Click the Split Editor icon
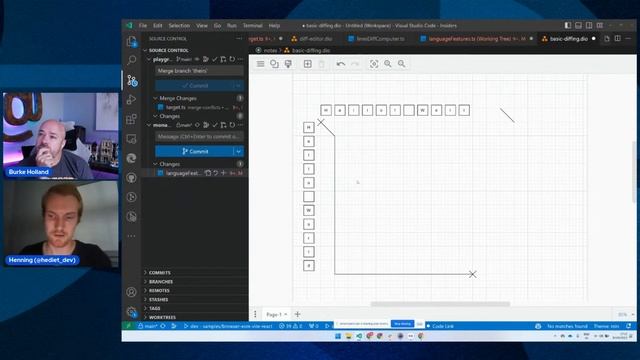The width and height of the screenshot is (640, 360). [618, 38]
